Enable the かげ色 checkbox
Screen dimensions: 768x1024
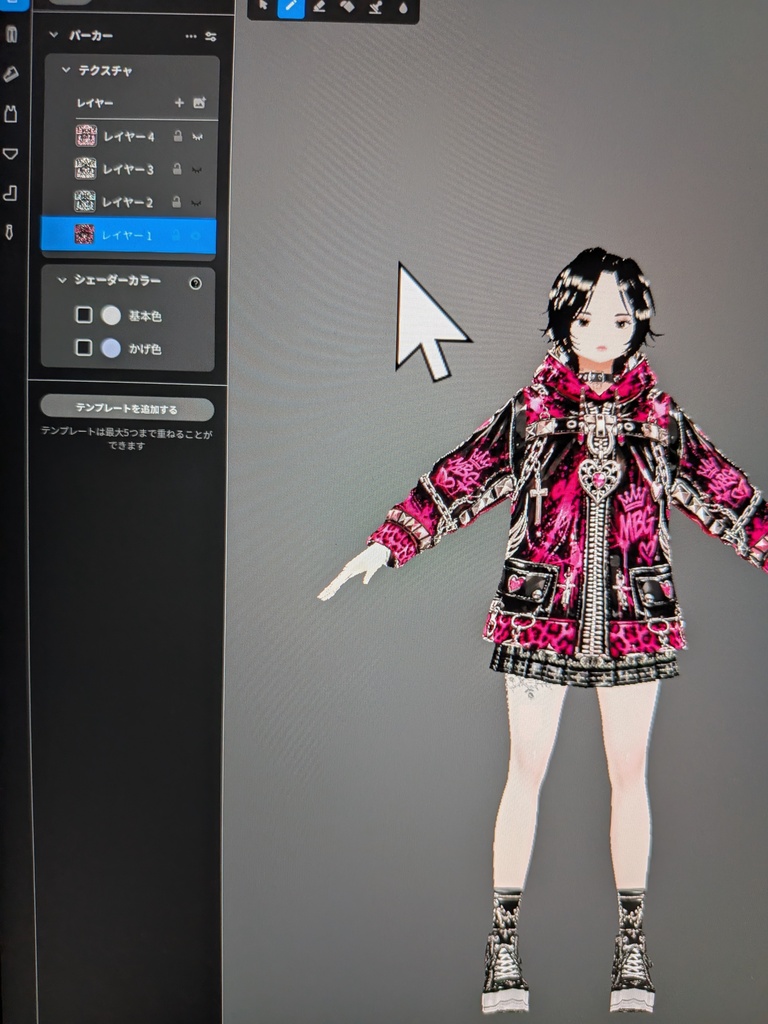84,347
